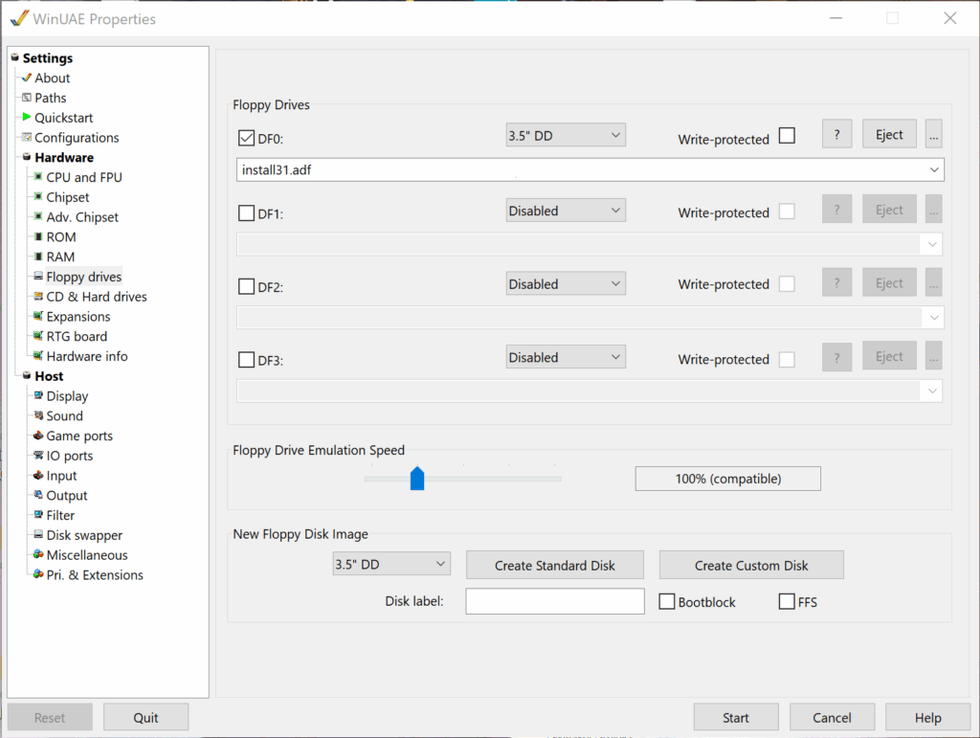Viewport: 980px width, 738px height.
Task: Click the Configurations icon in tree
Action: [26, 137]
